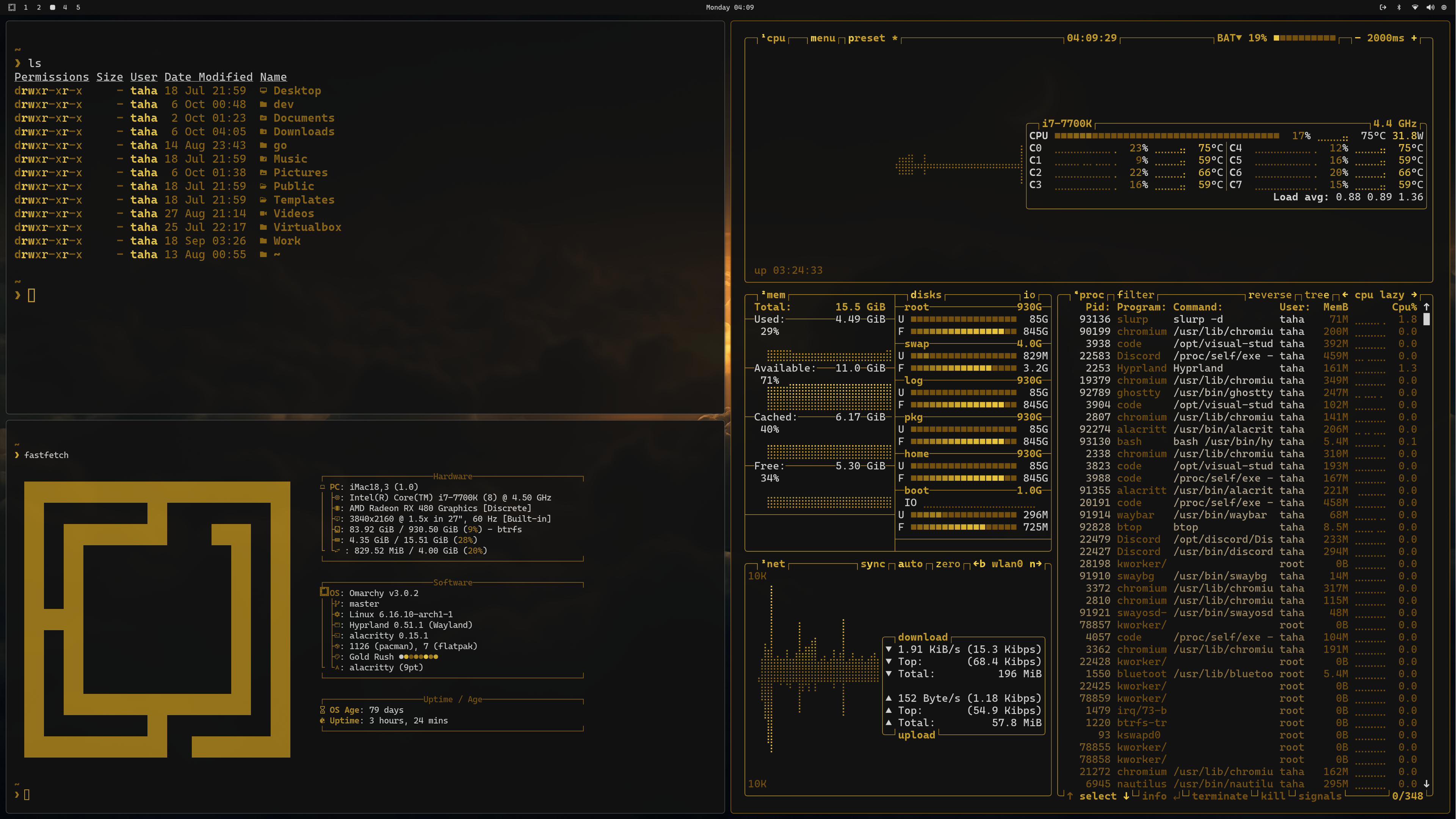Change process sorting with the arrow right of cpu lazy
This screenshot has height=819, width=1456.
(1414, 295)
